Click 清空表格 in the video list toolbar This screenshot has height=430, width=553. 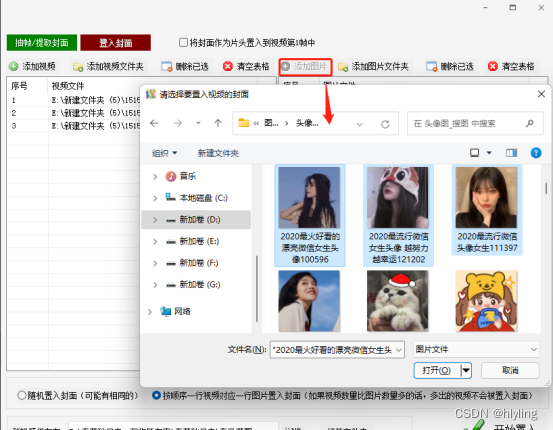point(246,66)
